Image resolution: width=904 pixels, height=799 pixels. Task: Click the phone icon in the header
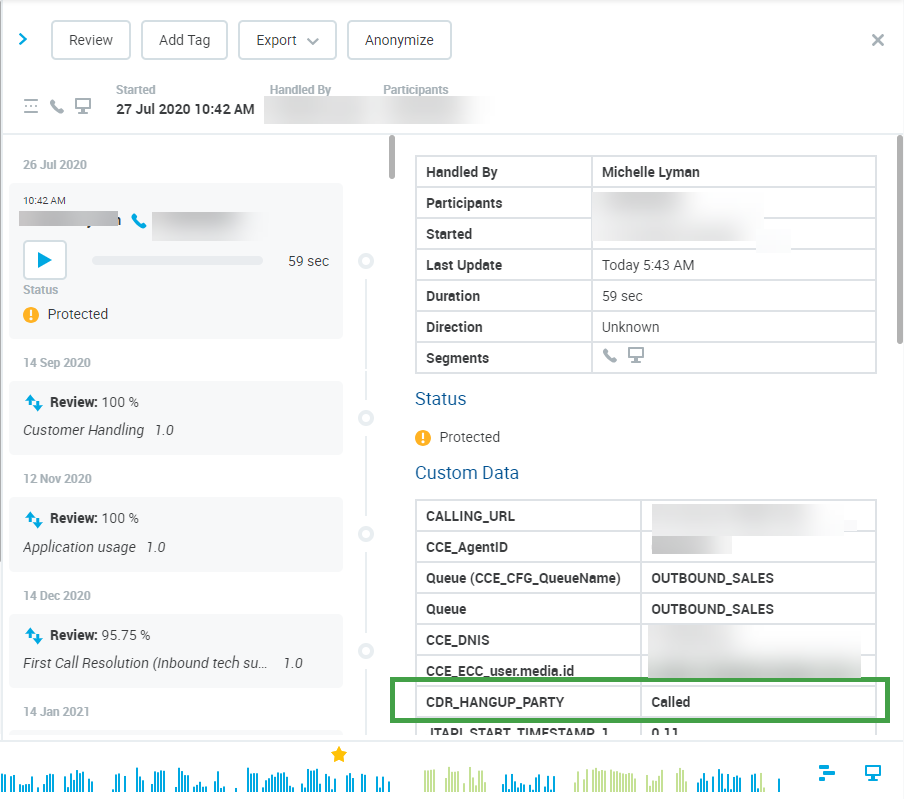click(x=57, y=106)
